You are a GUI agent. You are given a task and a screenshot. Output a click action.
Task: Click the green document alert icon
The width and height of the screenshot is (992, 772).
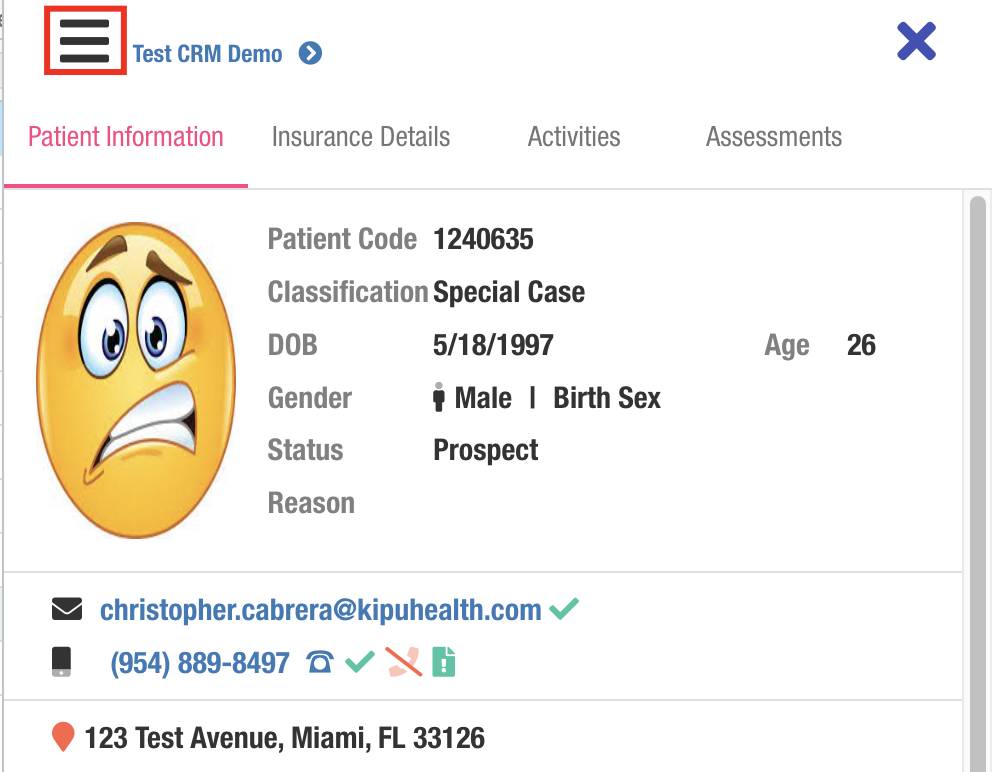[x=444, y=661]
